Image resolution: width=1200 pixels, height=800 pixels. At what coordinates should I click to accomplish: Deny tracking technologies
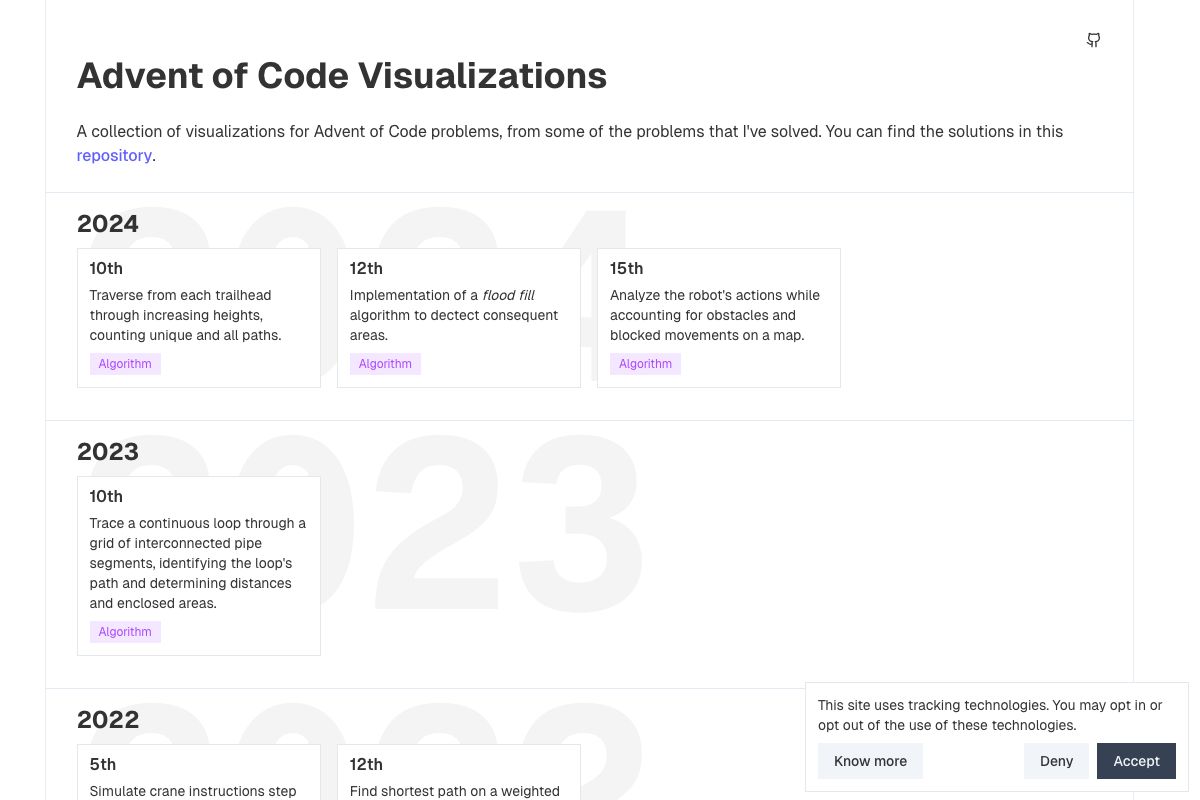pos(1056,761)
